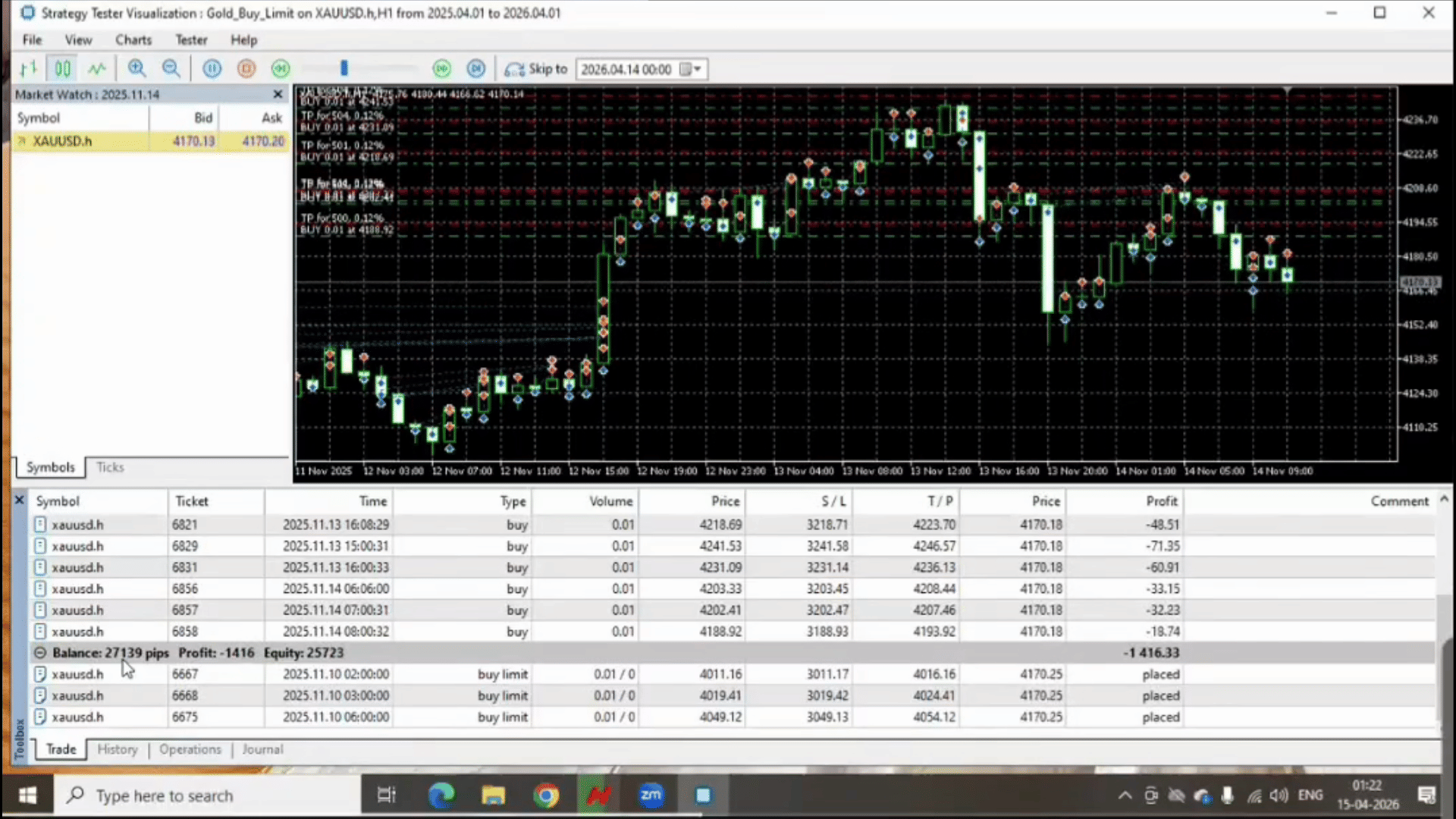Pause the strategy tester visualization

212,69
